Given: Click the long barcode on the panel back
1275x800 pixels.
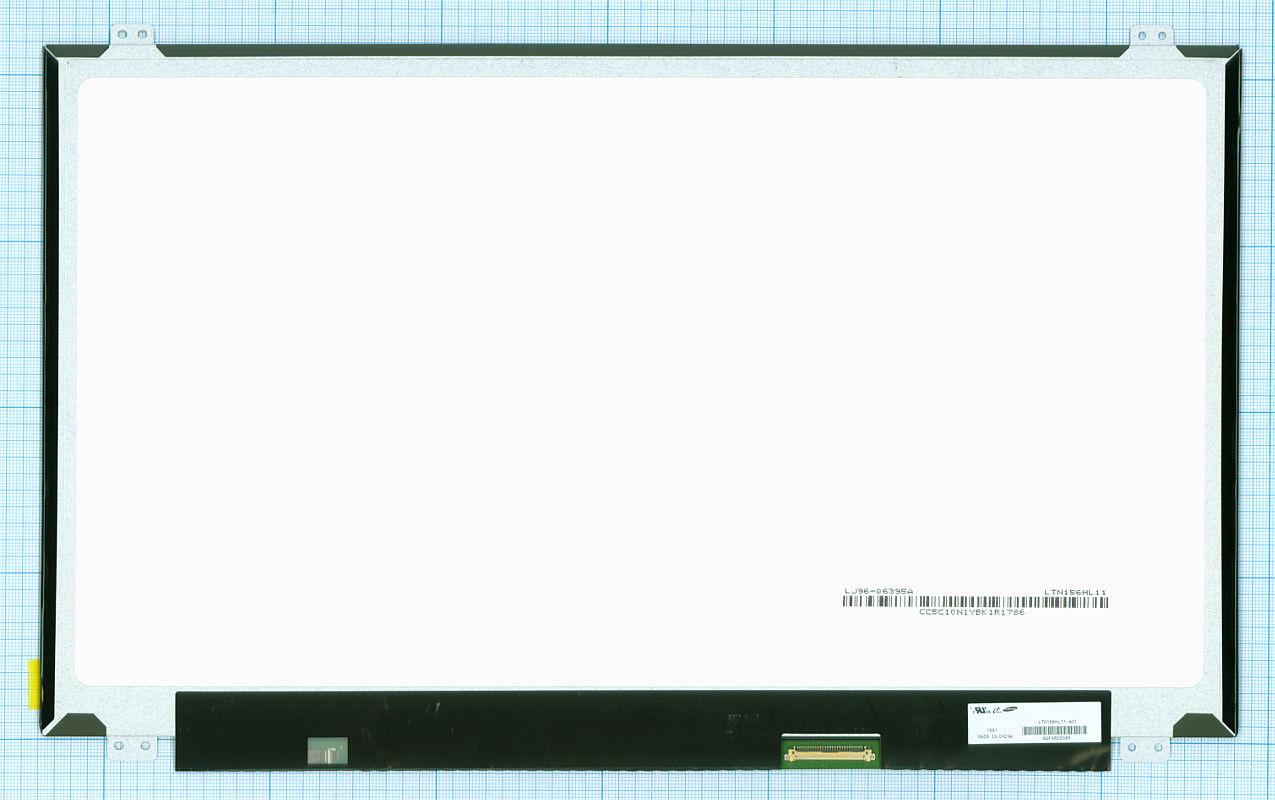Looking at the screenshot, I should pos(975,602).
